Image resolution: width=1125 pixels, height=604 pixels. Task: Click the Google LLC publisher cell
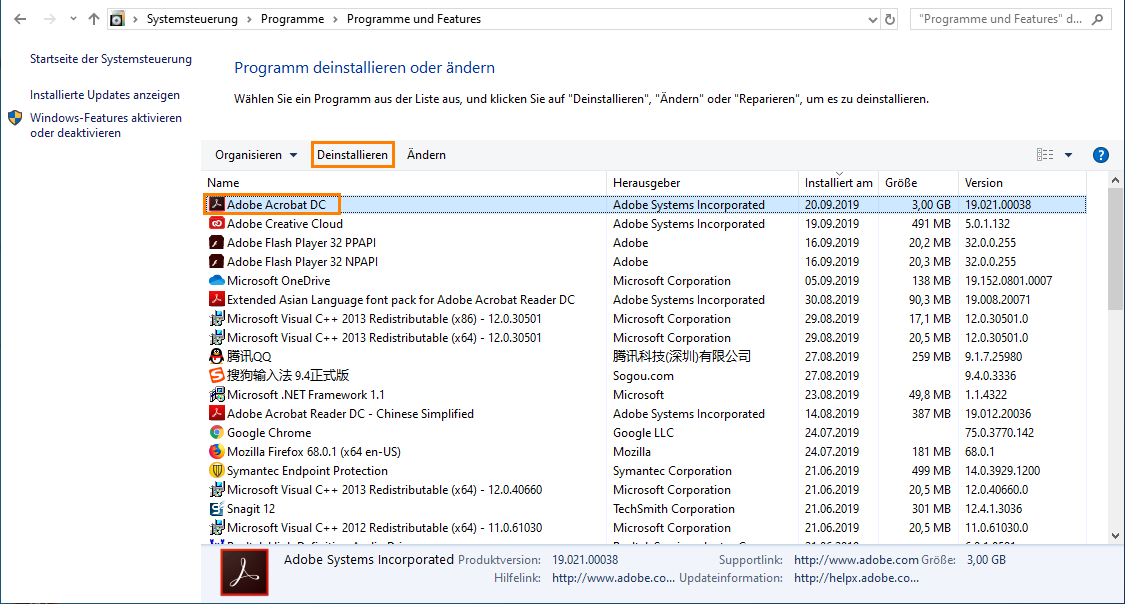pos(644,433)
